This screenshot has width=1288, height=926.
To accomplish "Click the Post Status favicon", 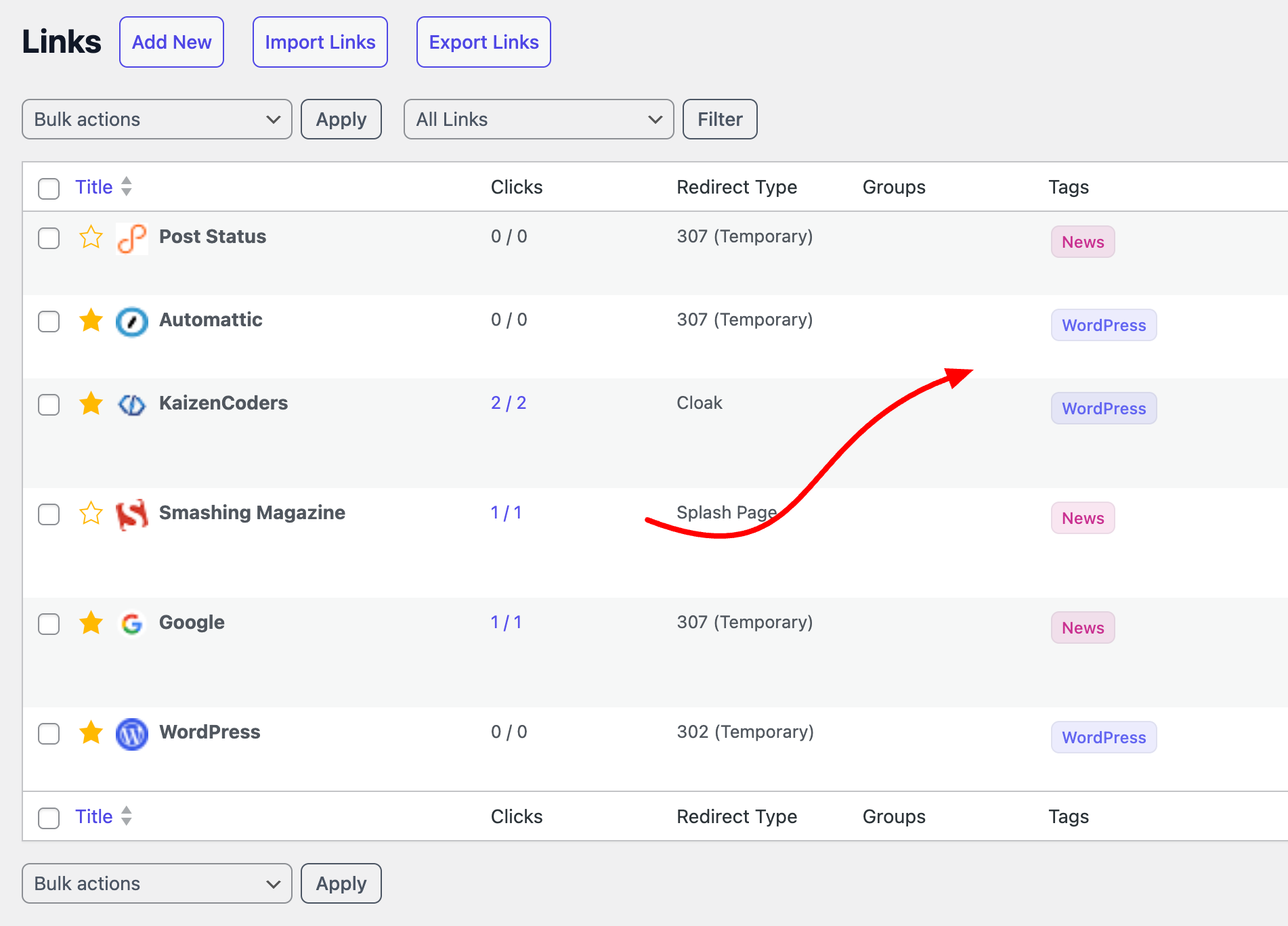I will (x=132, y=238).
